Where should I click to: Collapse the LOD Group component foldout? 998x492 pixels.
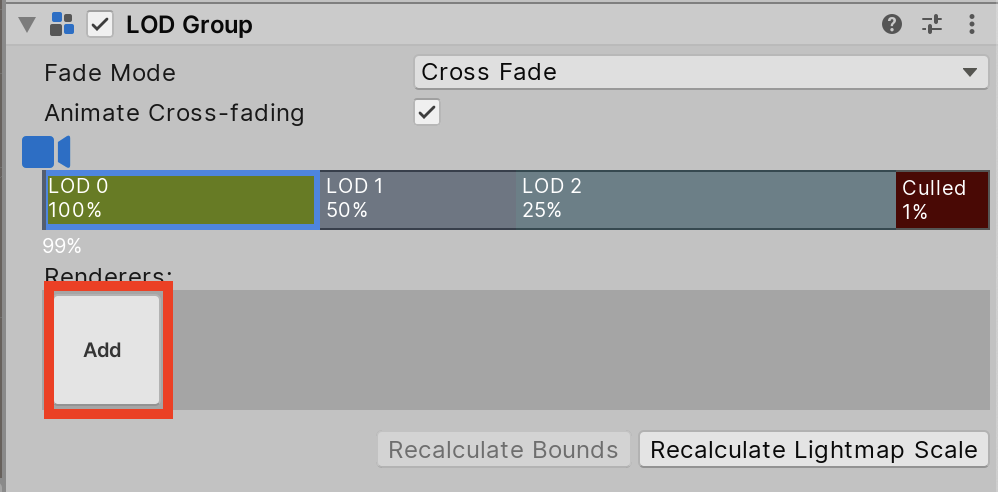[x=26, y=25]
